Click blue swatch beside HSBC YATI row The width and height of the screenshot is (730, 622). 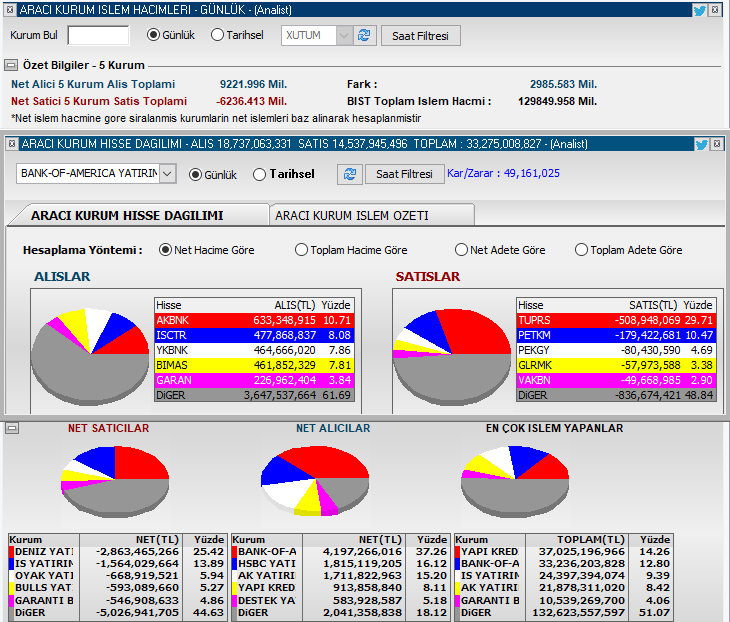click(235, 564)
